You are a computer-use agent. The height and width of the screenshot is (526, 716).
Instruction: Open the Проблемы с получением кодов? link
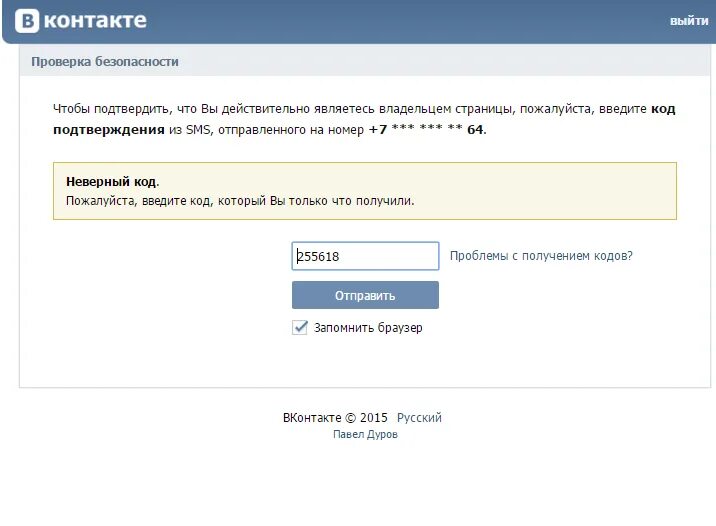pos(541,256)
